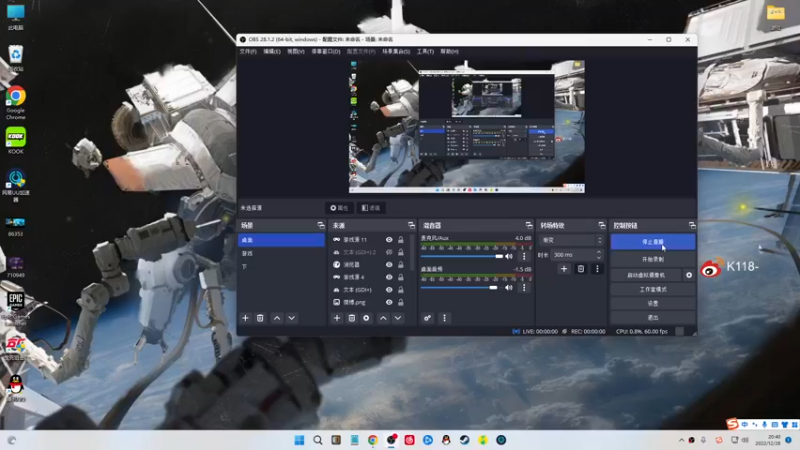Click the Windows Start button on taskbar
This screenshot has height=450, width=800.
pos(299,440)
